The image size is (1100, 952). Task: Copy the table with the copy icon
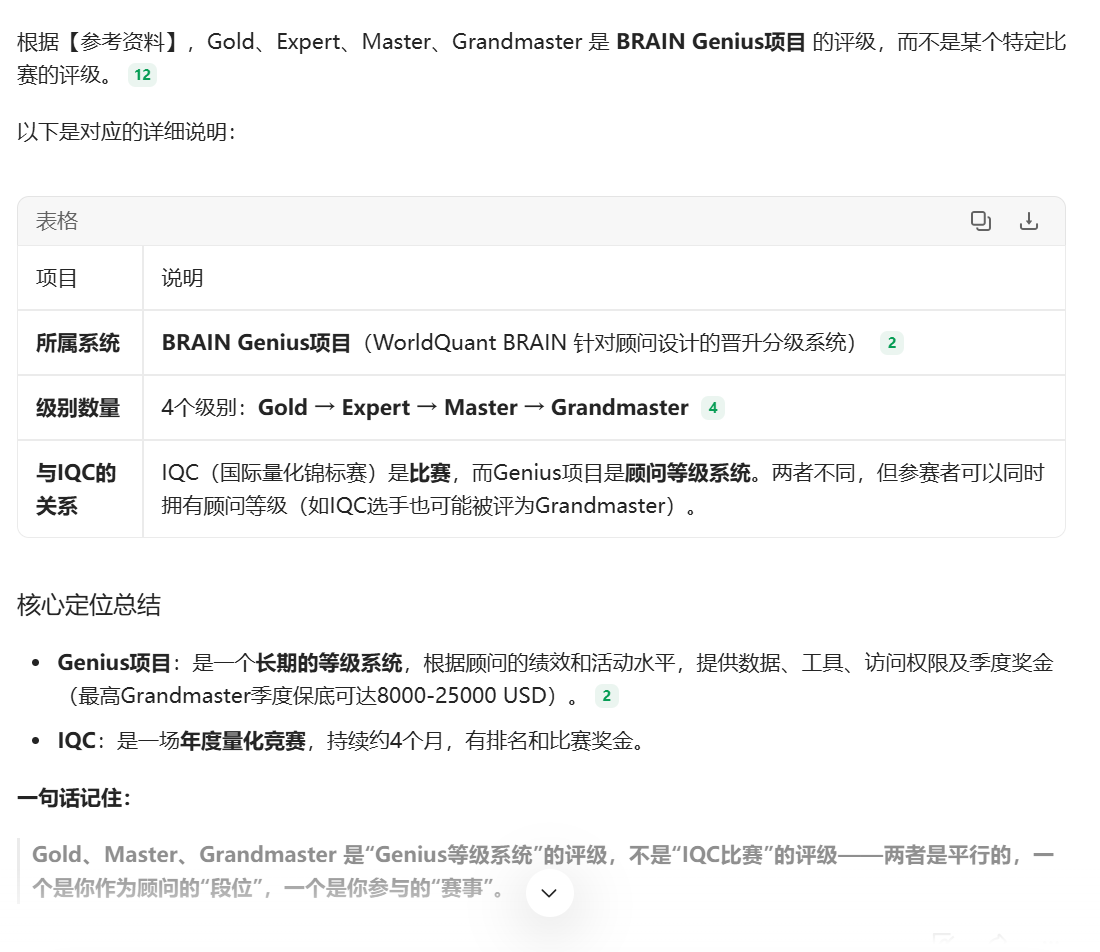point(980,221)
